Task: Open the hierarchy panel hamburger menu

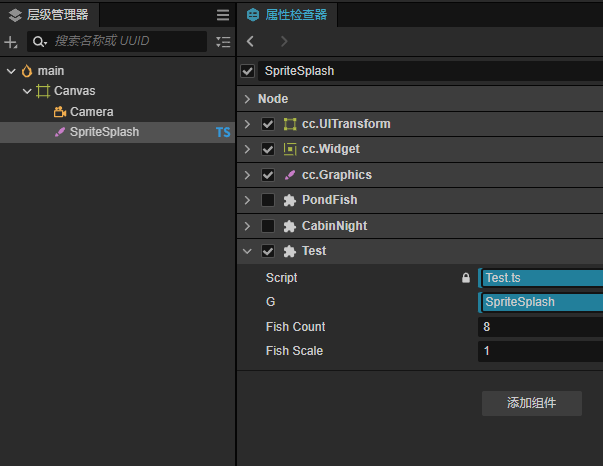Action: point(223,15)
